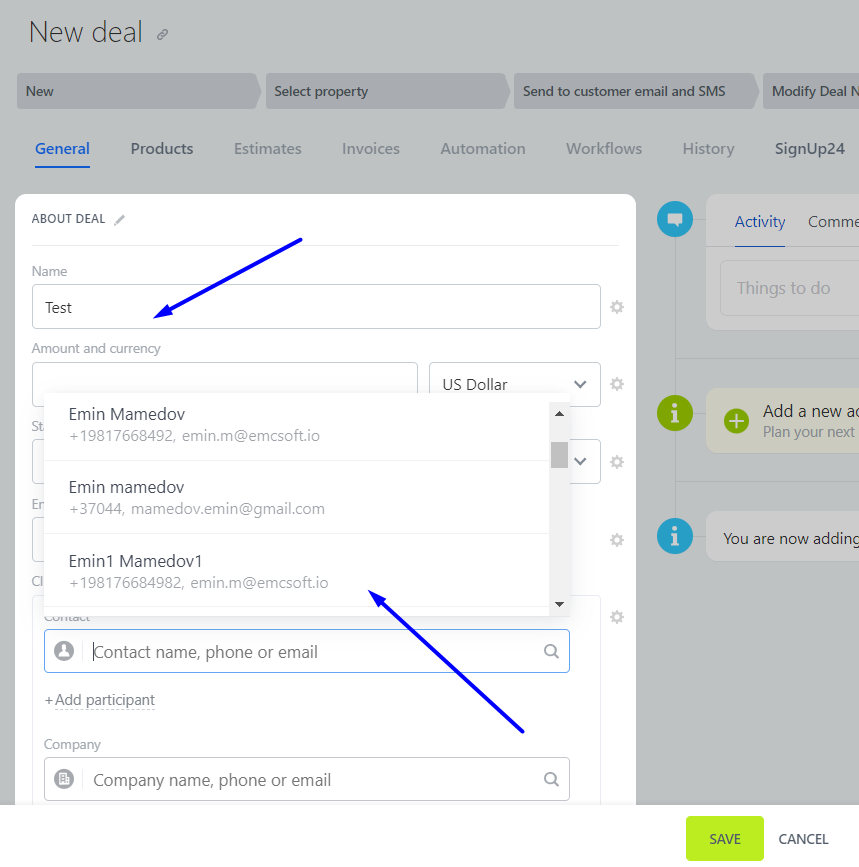Click the green plus add activity icon

coord(737,421)
